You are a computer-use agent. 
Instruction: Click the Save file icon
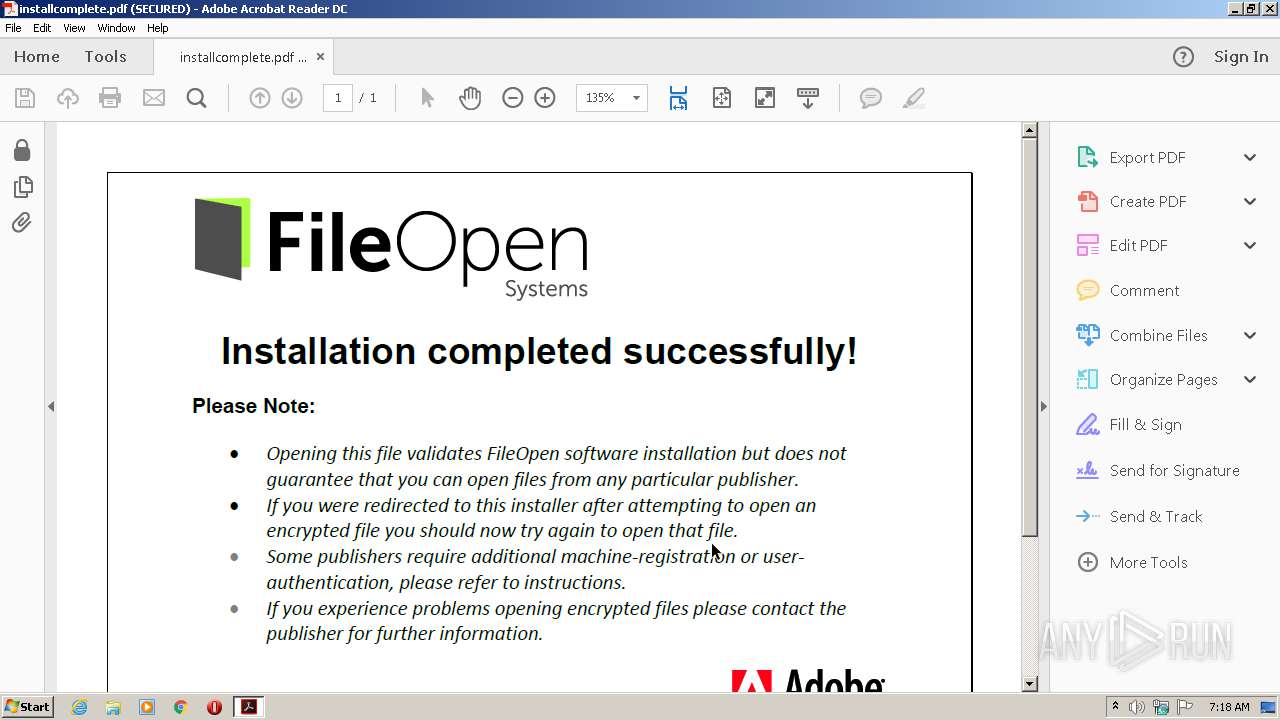[x=25, y=98]
